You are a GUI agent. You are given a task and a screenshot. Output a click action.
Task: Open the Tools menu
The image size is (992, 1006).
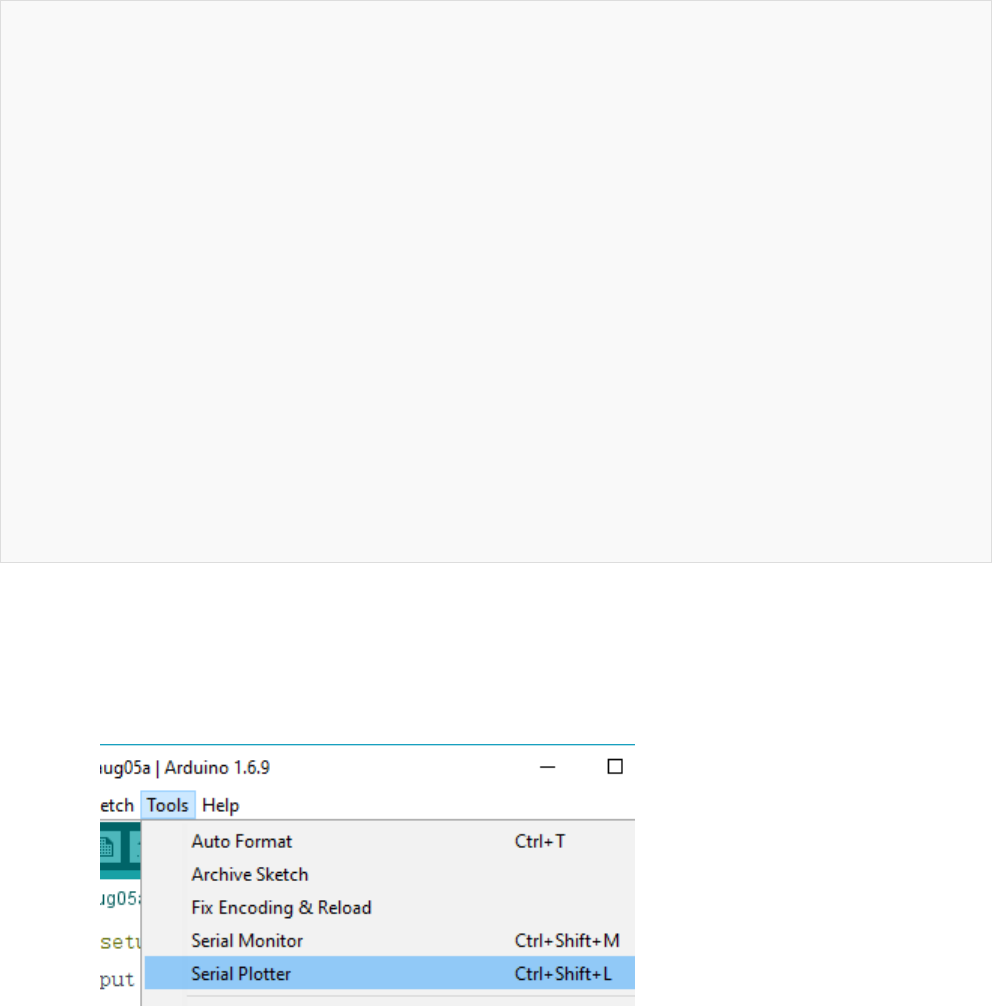pos(167,805)
